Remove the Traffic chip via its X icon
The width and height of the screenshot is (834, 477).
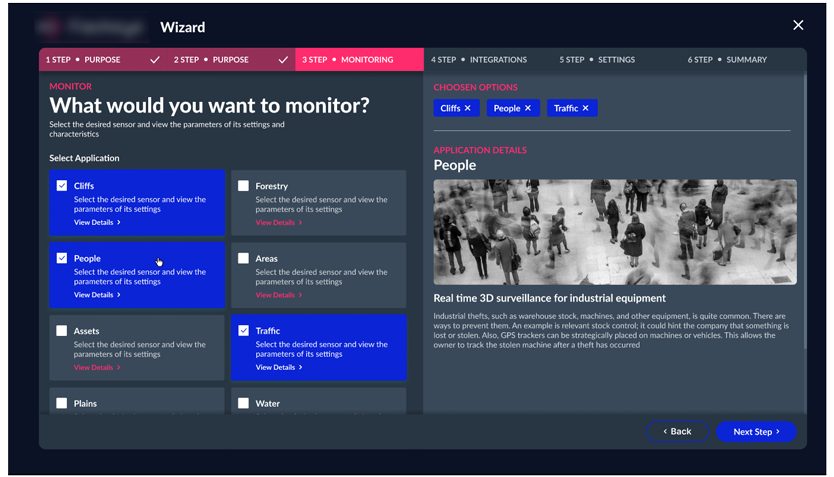586,108
